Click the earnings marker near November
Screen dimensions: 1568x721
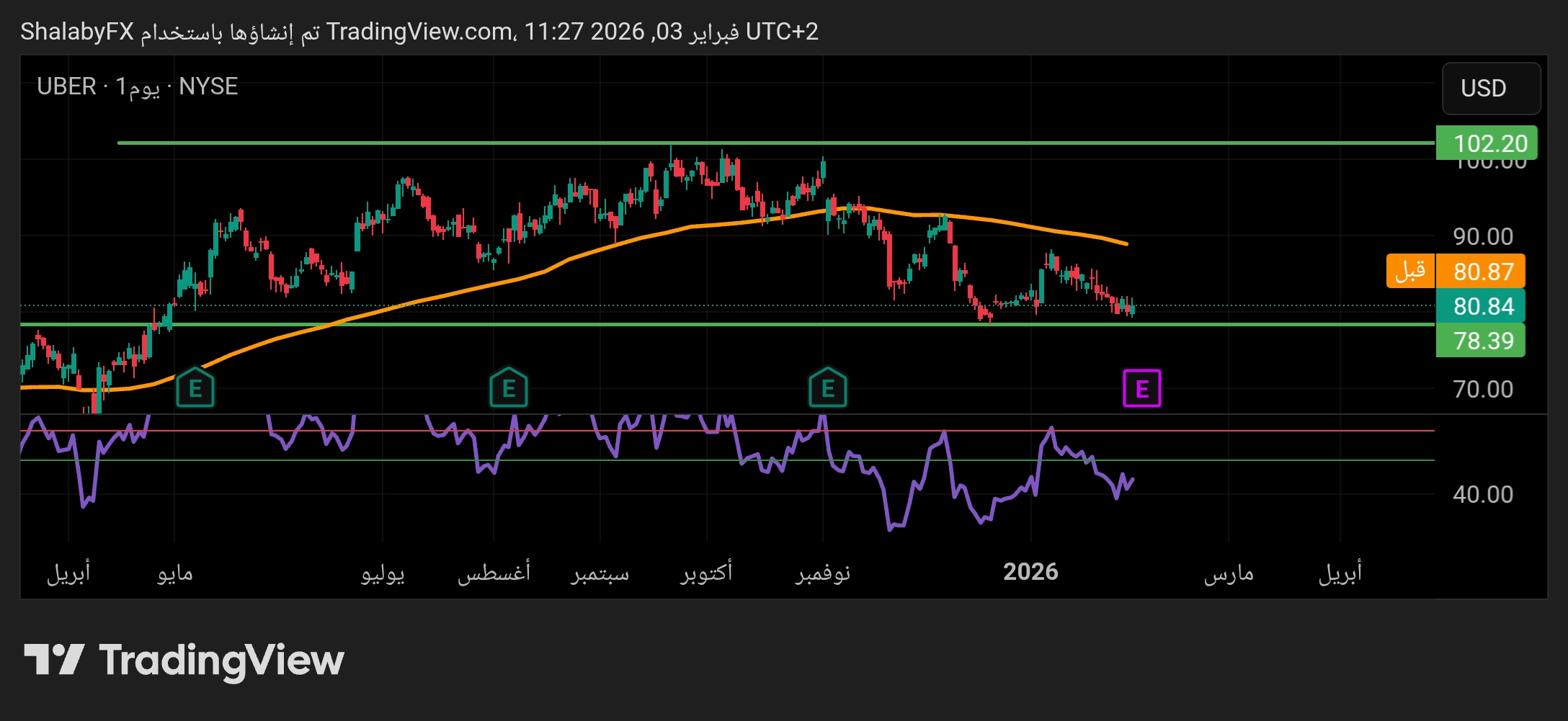(x=827, y=388)
